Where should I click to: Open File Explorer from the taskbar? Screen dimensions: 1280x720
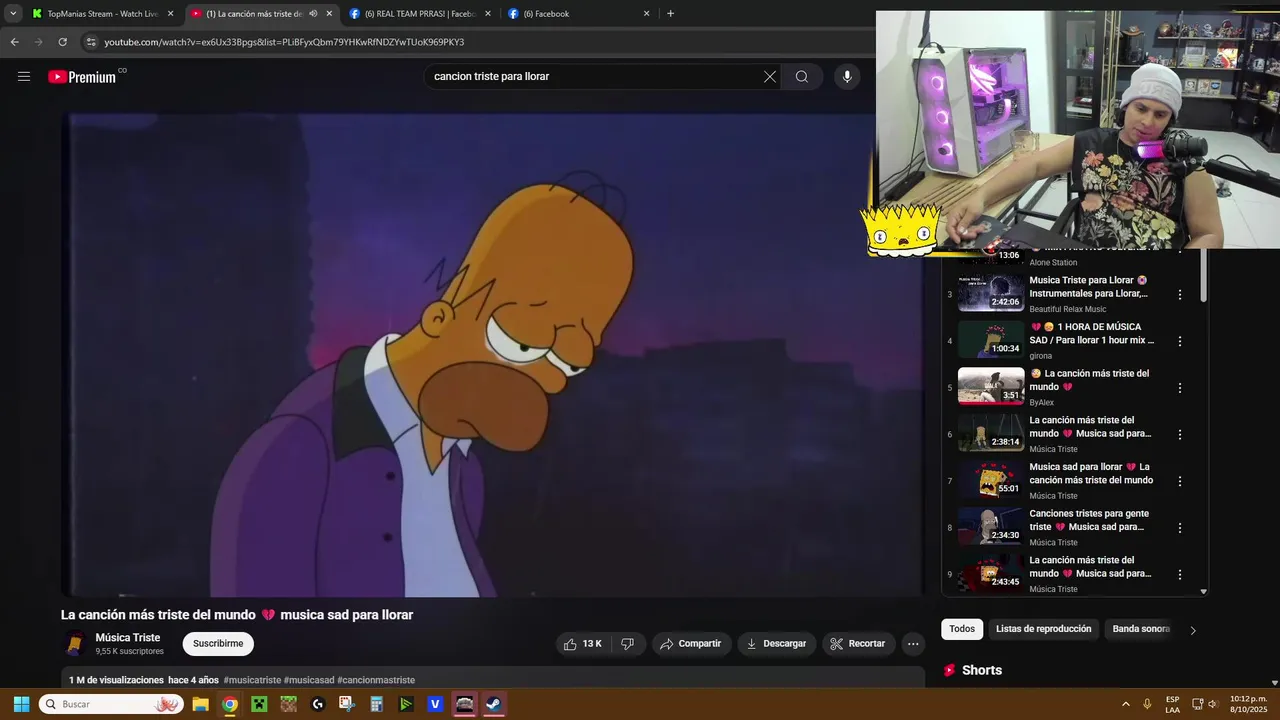pyautogui.click(x=200, y=704)
